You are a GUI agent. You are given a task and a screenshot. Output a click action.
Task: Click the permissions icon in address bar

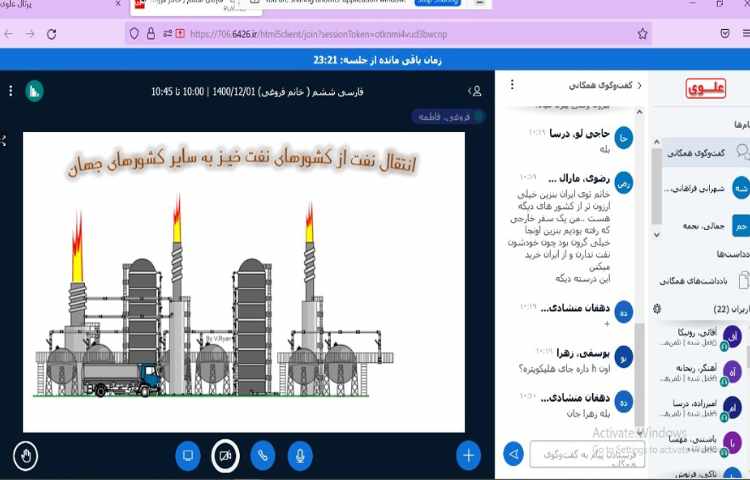(167, 34)
